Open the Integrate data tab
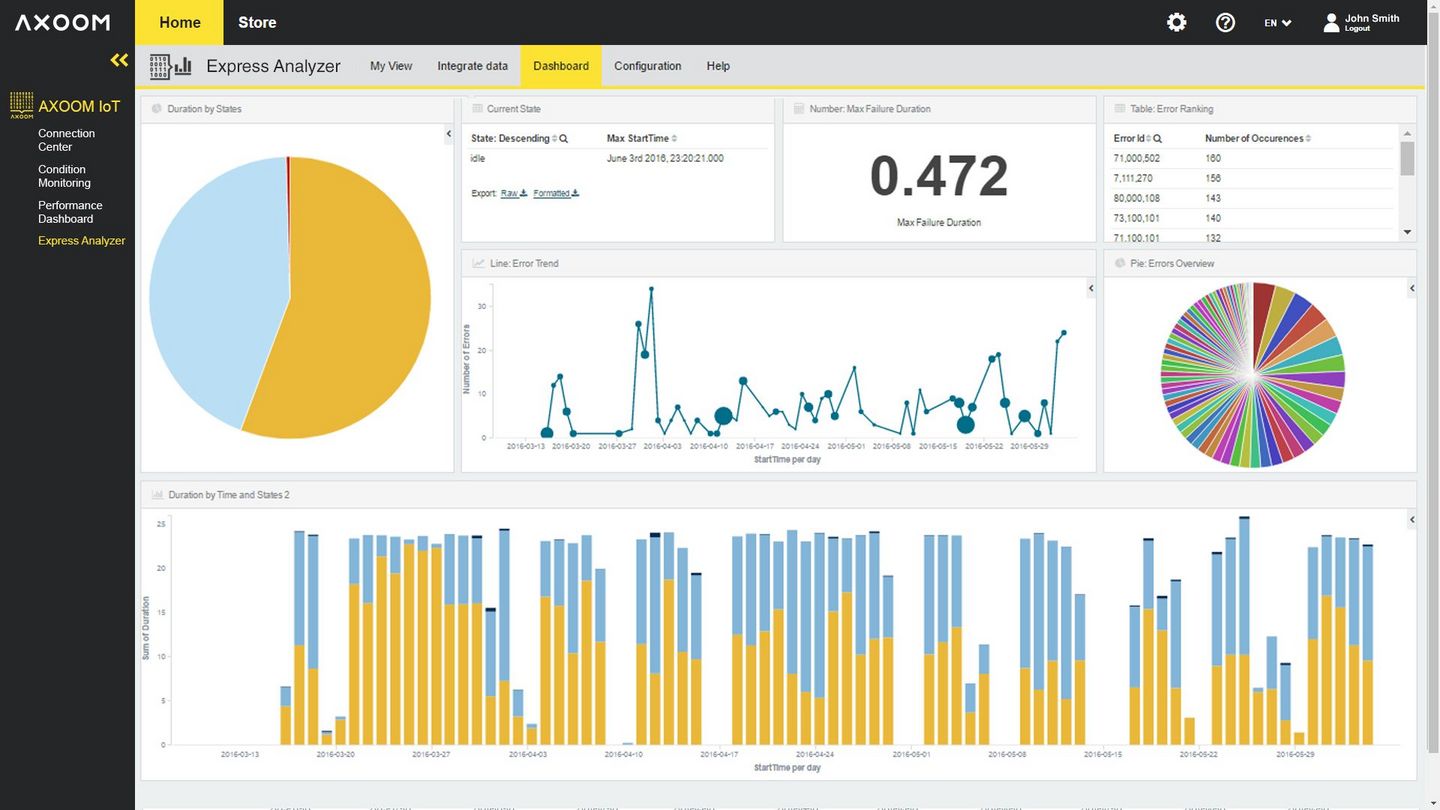The image size is (1440, 810). coord(472,66)
